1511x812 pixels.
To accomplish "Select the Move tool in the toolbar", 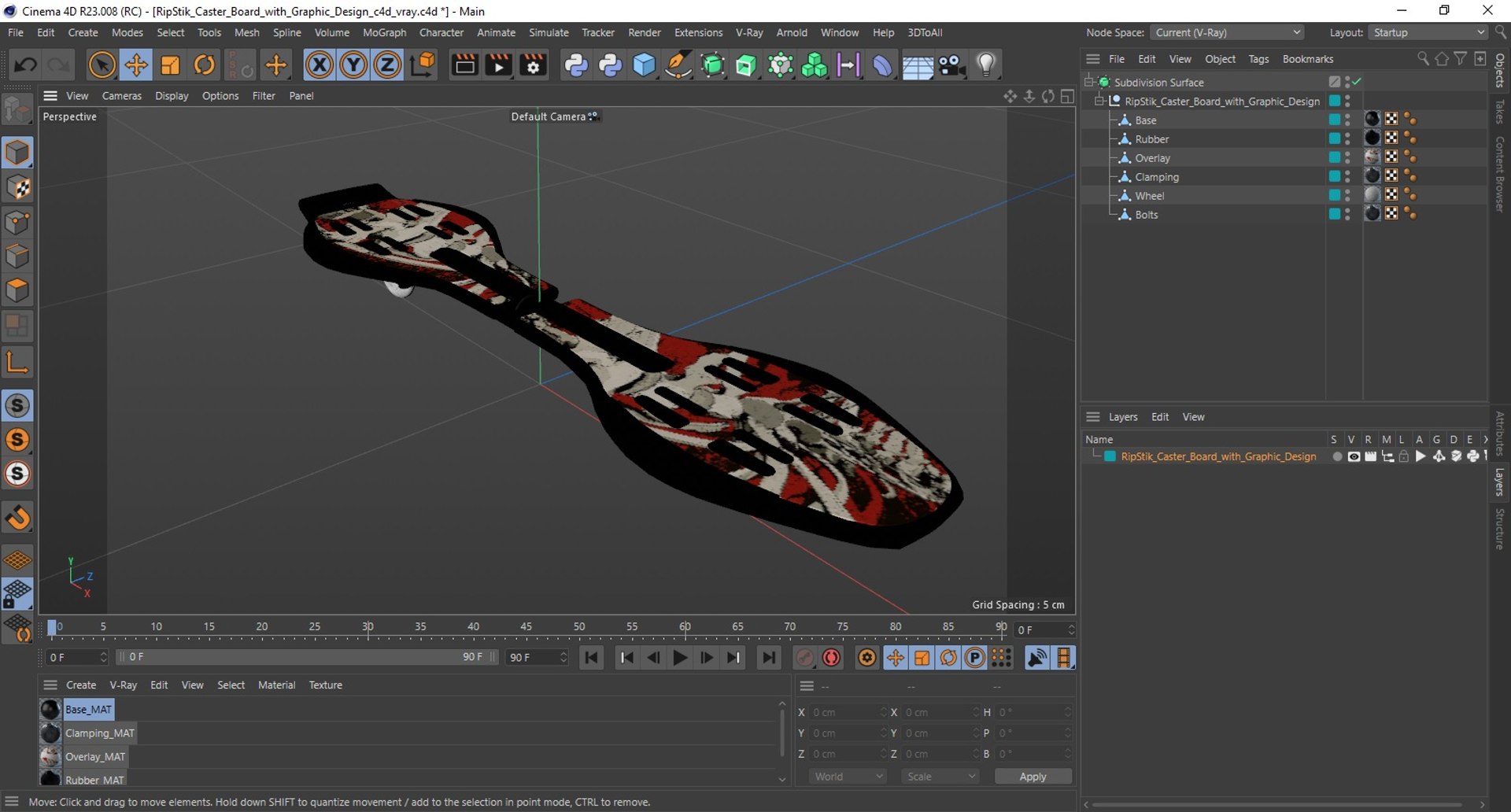I will pyautogui.click(x=136, y=65).
